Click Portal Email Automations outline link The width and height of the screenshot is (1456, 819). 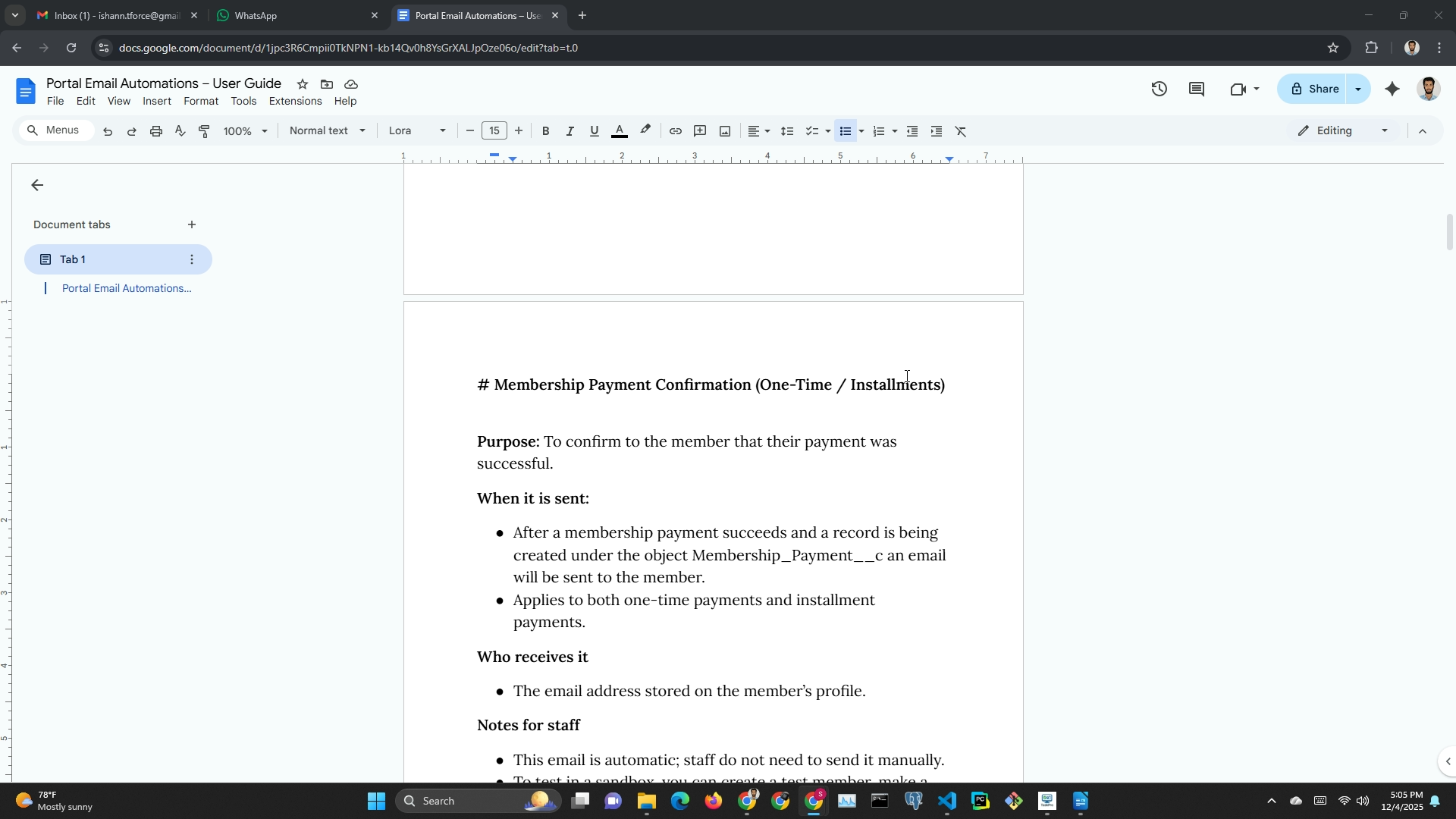(126, 288)
